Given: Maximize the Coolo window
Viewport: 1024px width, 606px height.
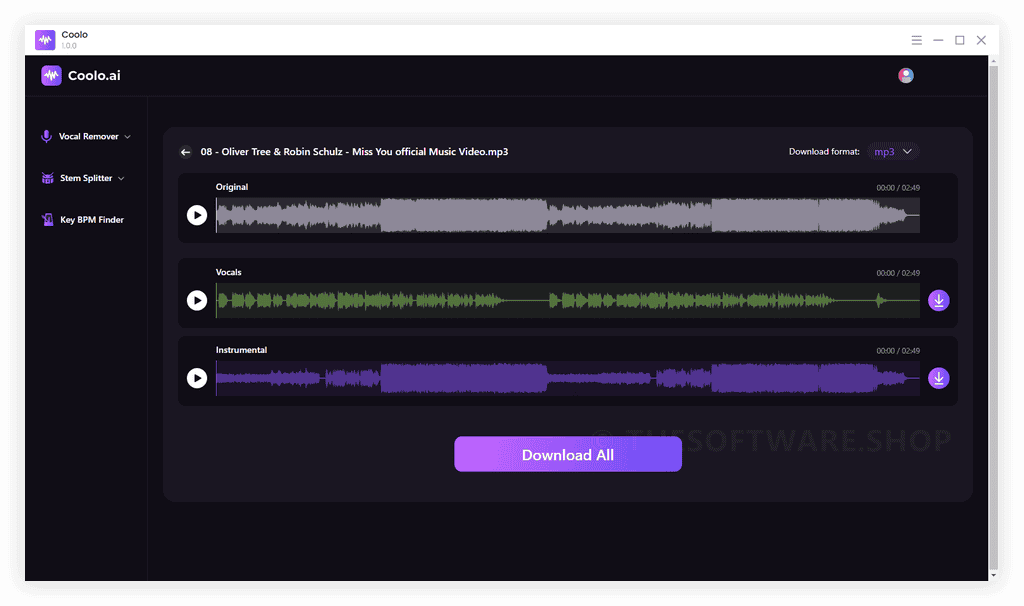Looking at the screenshot, I should click(x=960, y=40).
